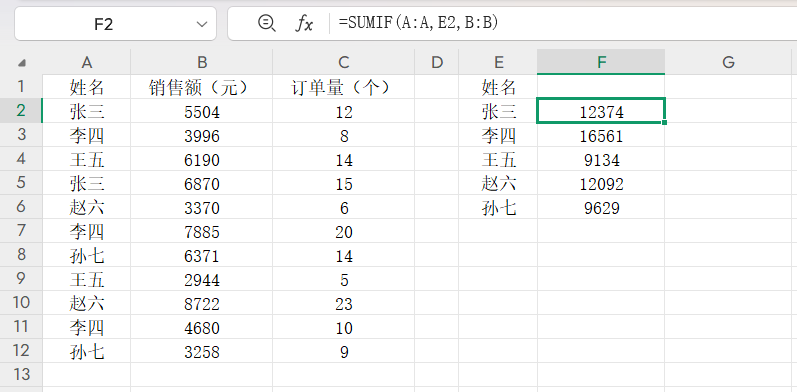Select column B header
The width and height of the screenshot is (797, 392).
pos(202,62)
